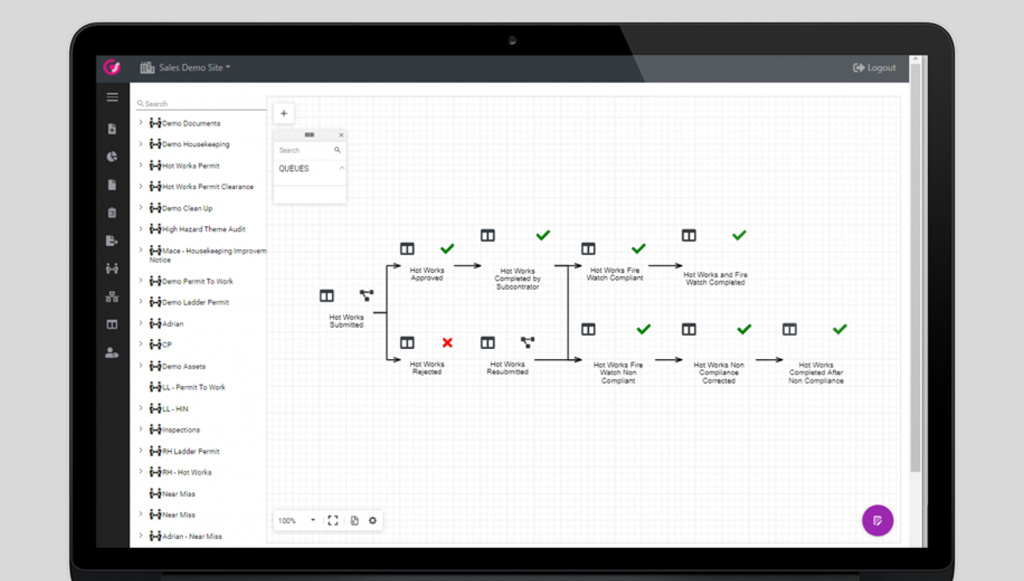Click table icon above Fire Watch Completed
The width and height of the screenshot is (1024, 581).
[689, 235]
